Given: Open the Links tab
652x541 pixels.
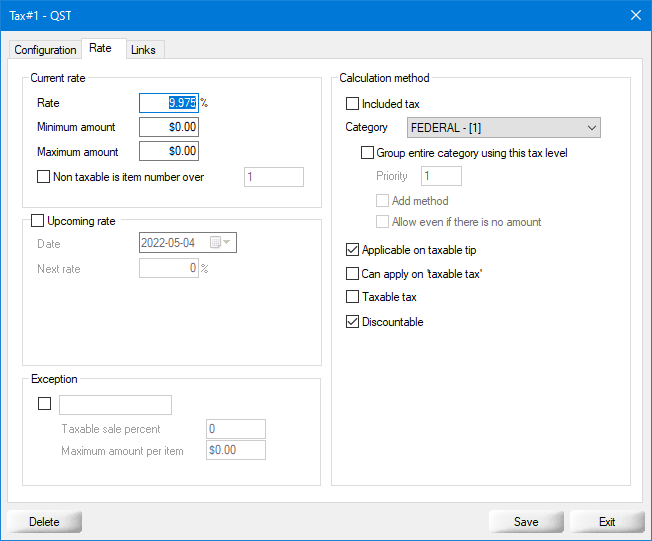Looking at the screenshot, I should [x=143, y=50].
